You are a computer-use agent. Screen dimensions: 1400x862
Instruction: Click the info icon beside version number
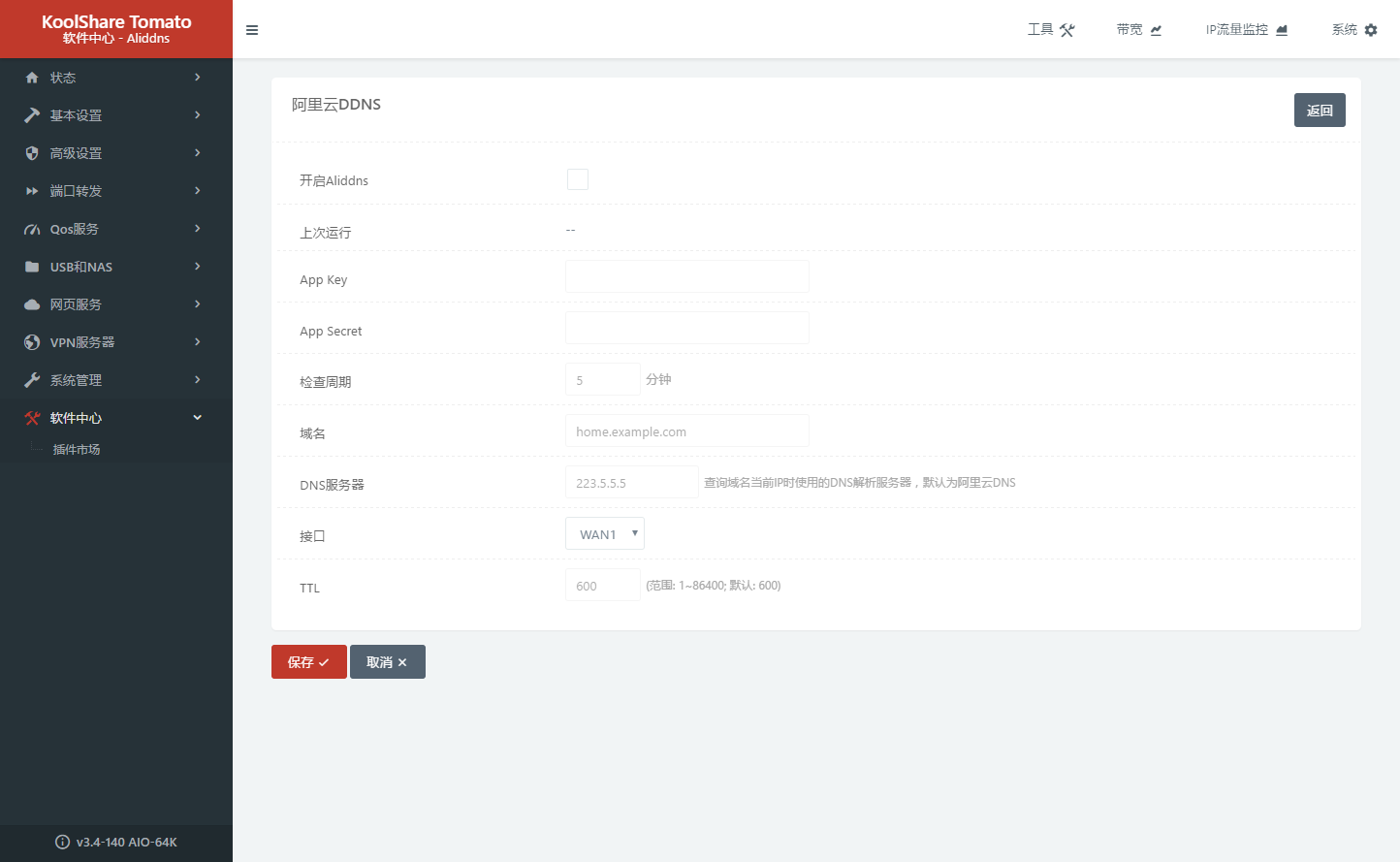pyautogui.click(x=63, y=842)
